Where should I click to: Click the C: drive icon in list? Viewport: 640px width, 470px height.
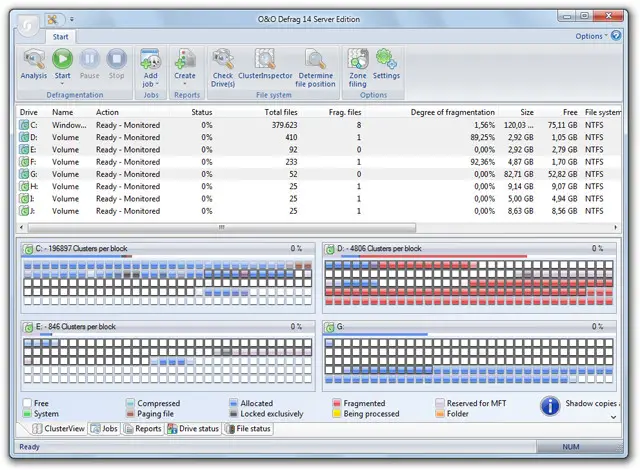[24, 125]
